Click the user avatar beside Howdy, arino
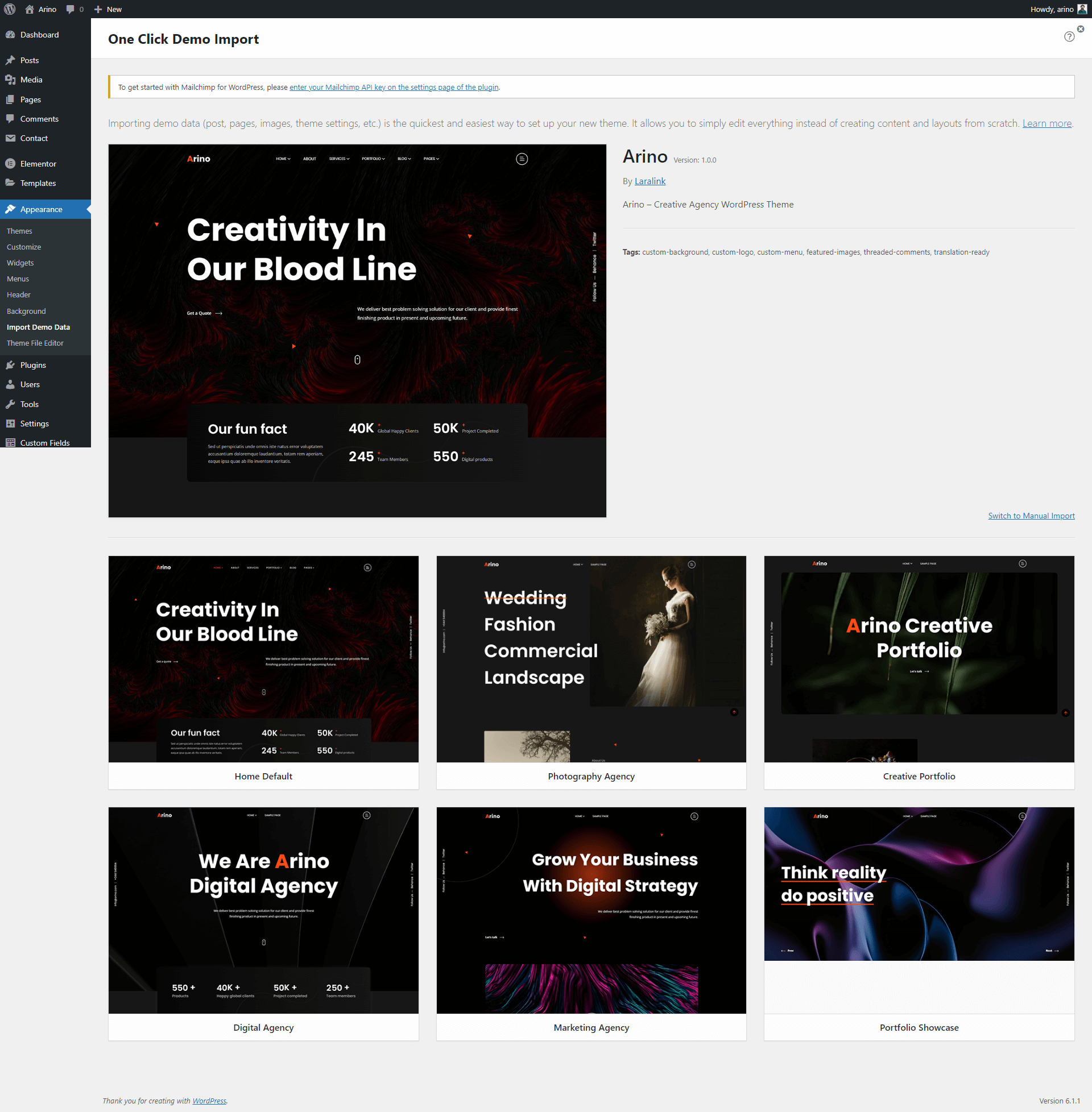Screen dimensions: 1092x1112 click(x=1082, y=9)
